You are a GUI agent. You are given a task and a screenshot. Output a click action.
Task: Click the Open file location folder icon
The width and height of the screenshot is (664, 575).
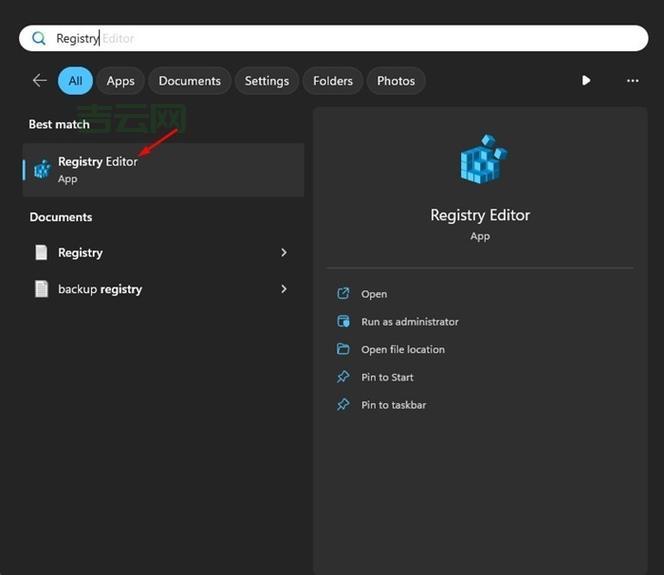tap(343, 350)
